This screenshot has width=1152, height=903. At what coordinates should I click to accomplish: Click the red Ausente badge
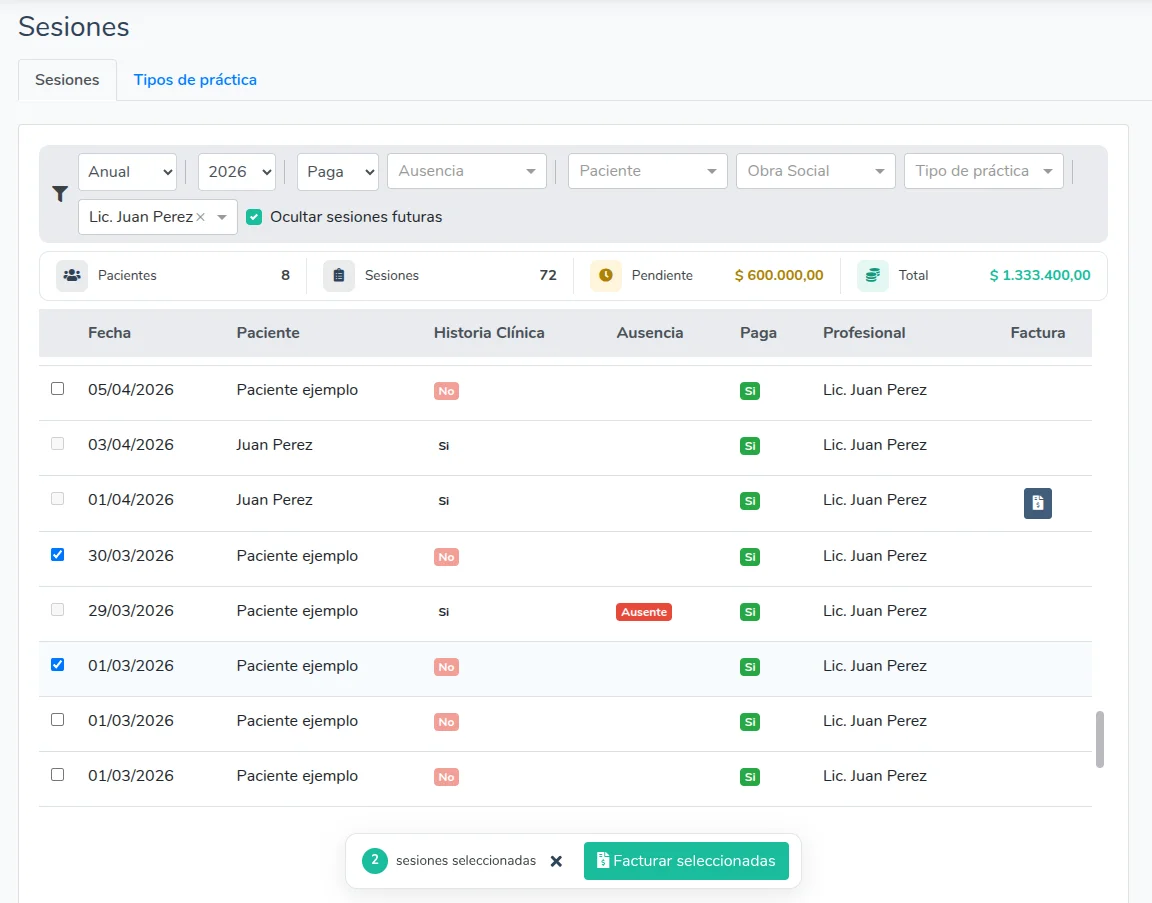pos(644,612)
